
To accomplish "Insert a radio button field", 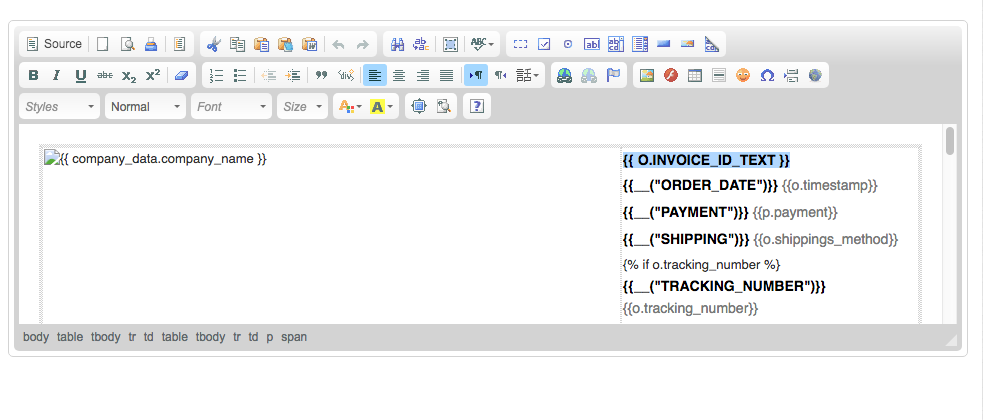I will tap(568, 44).
